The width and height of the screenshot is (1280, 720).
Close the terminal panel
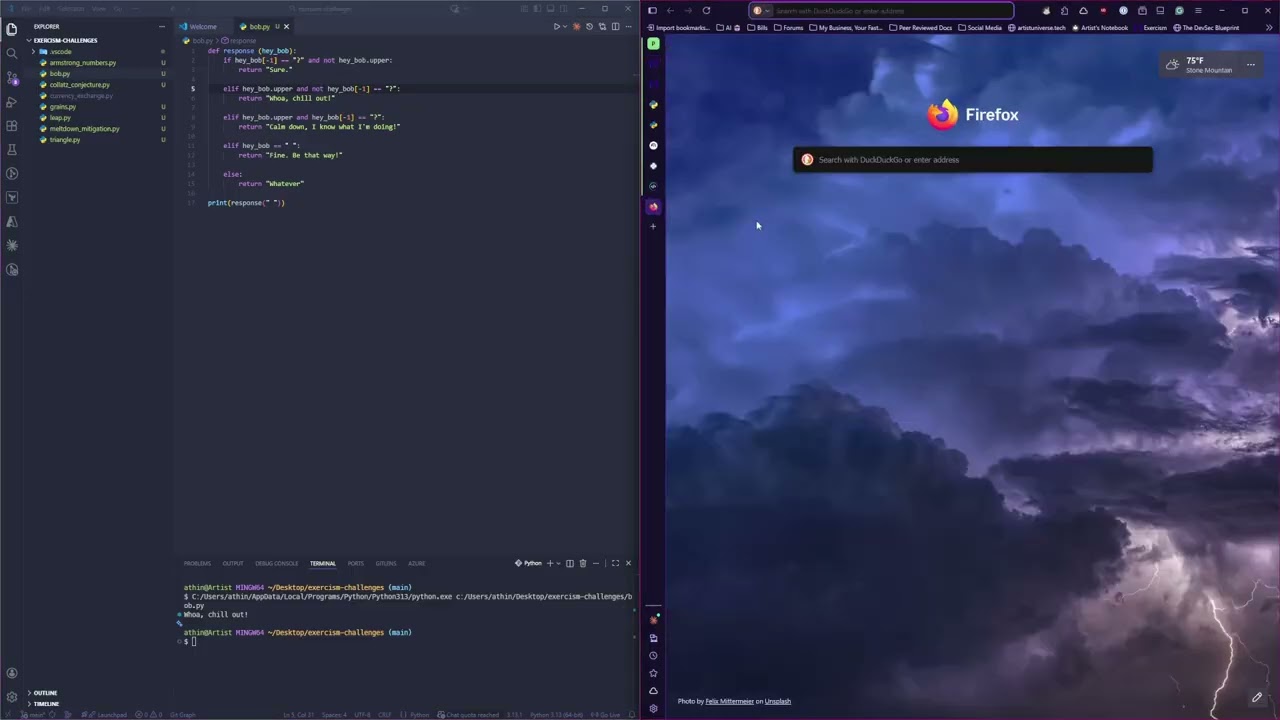tap(628, 563)
